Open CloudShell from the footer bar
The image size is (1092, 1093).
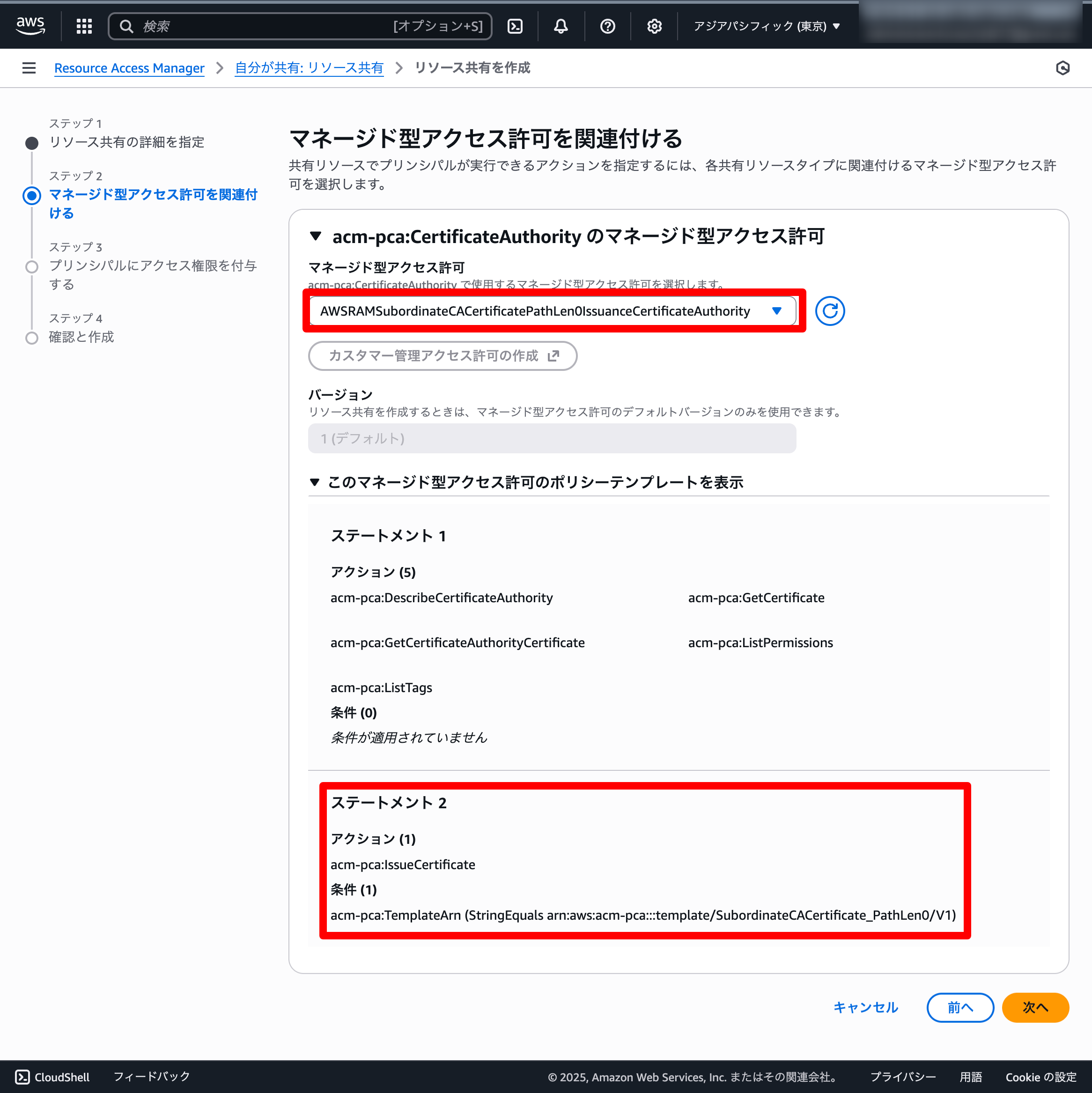click(x=52, y=1077)
